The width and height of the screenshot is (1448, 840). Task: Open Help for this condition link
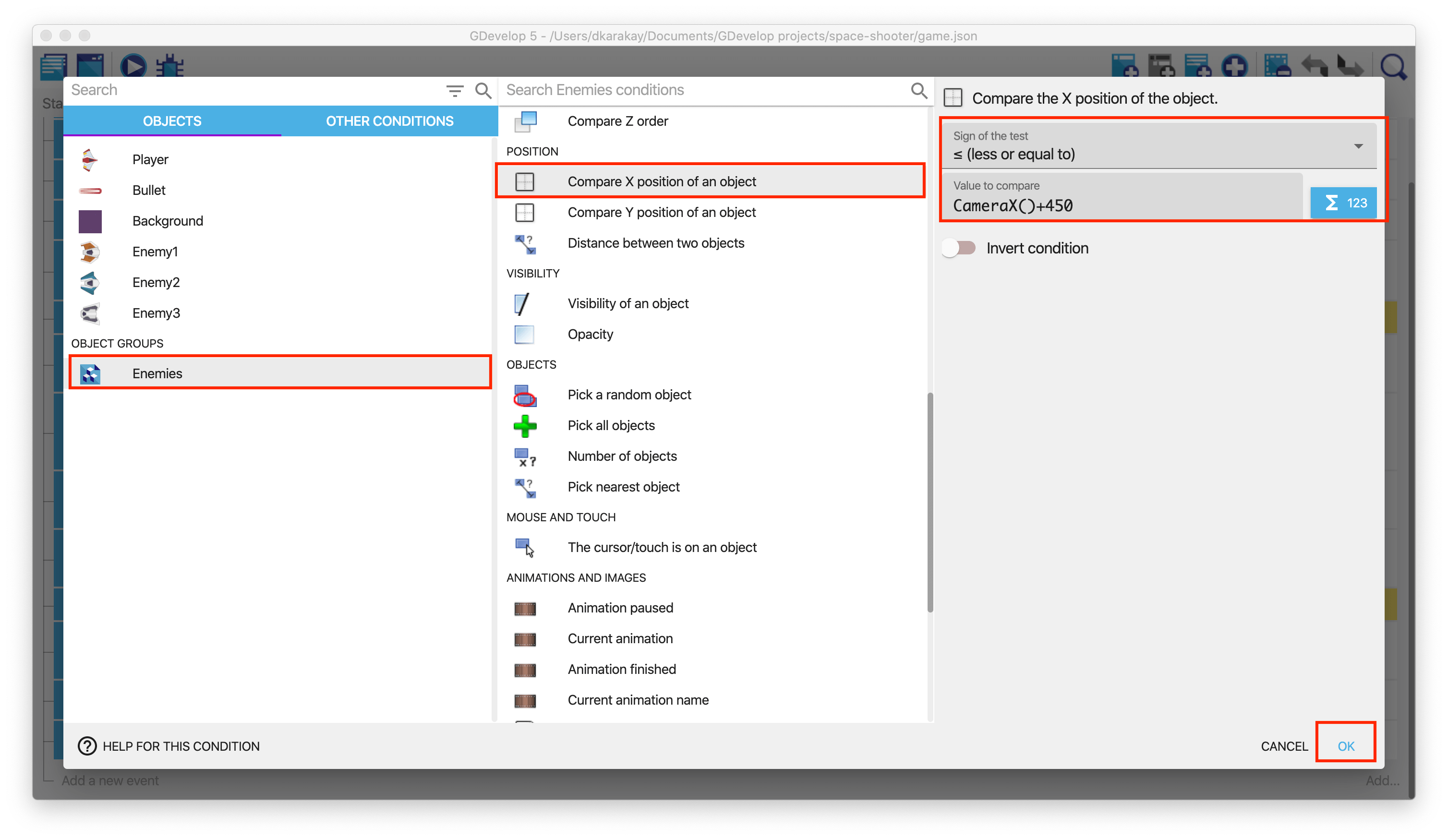(181, 746)
